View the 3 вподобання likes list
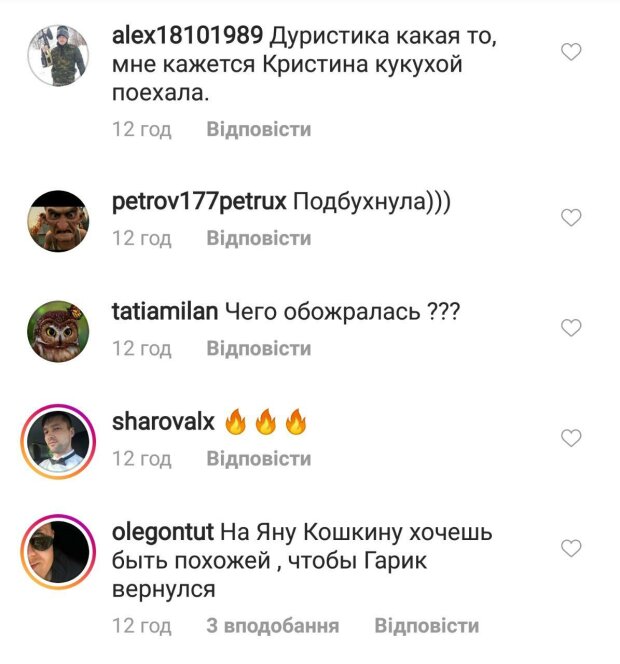This screenshot has width=620, height=664. coord(273,626)
